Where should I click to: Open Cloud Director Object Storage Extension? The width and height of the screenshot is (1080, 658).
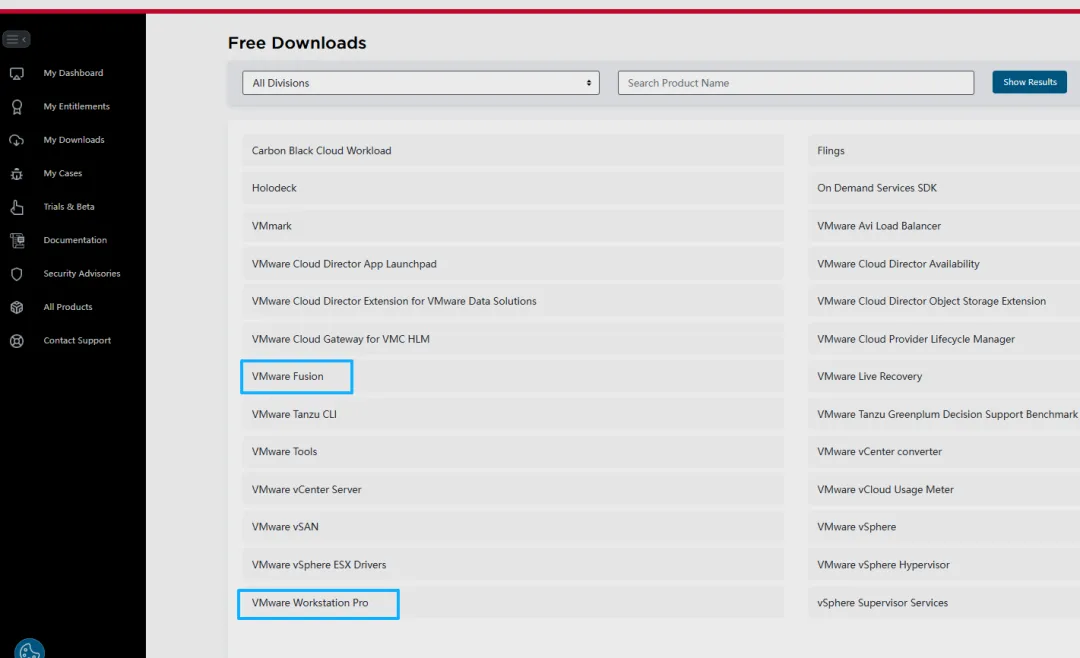click(944, 301)
